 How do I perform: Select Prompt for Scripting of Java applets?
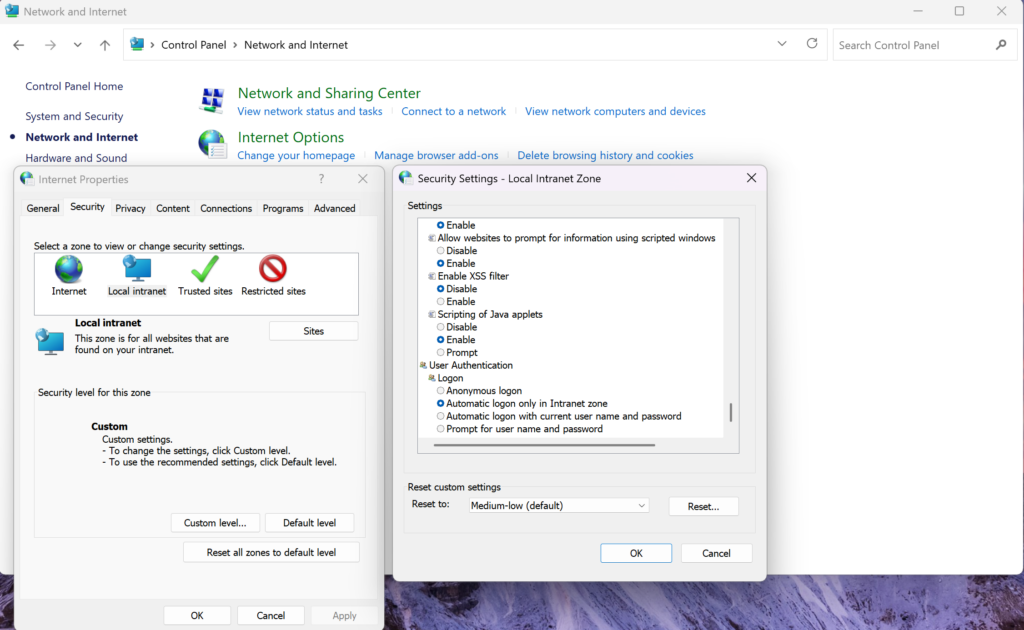coord(441,353)
